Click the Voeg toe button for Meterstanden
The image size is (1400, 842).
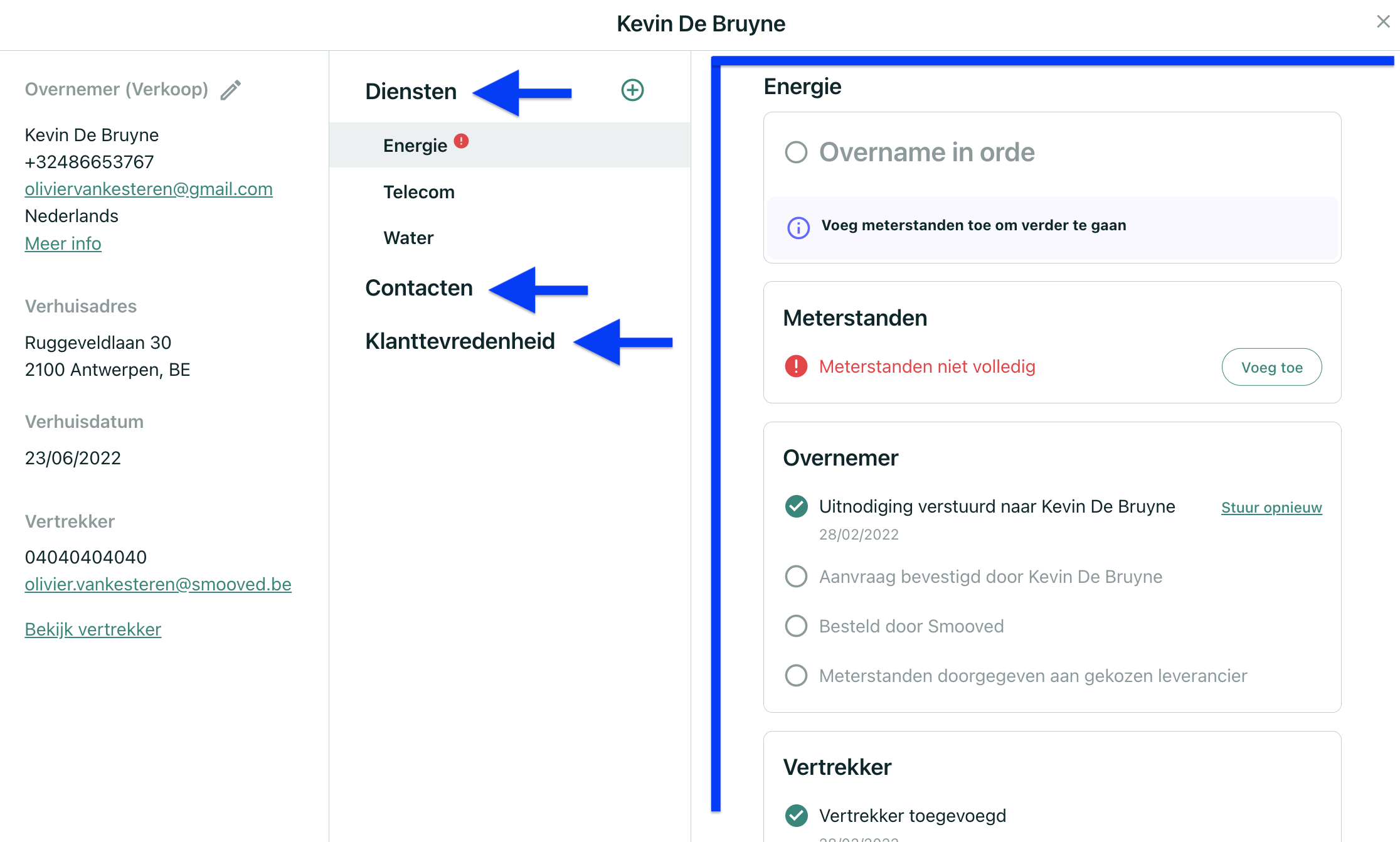tap(1271, 367)
